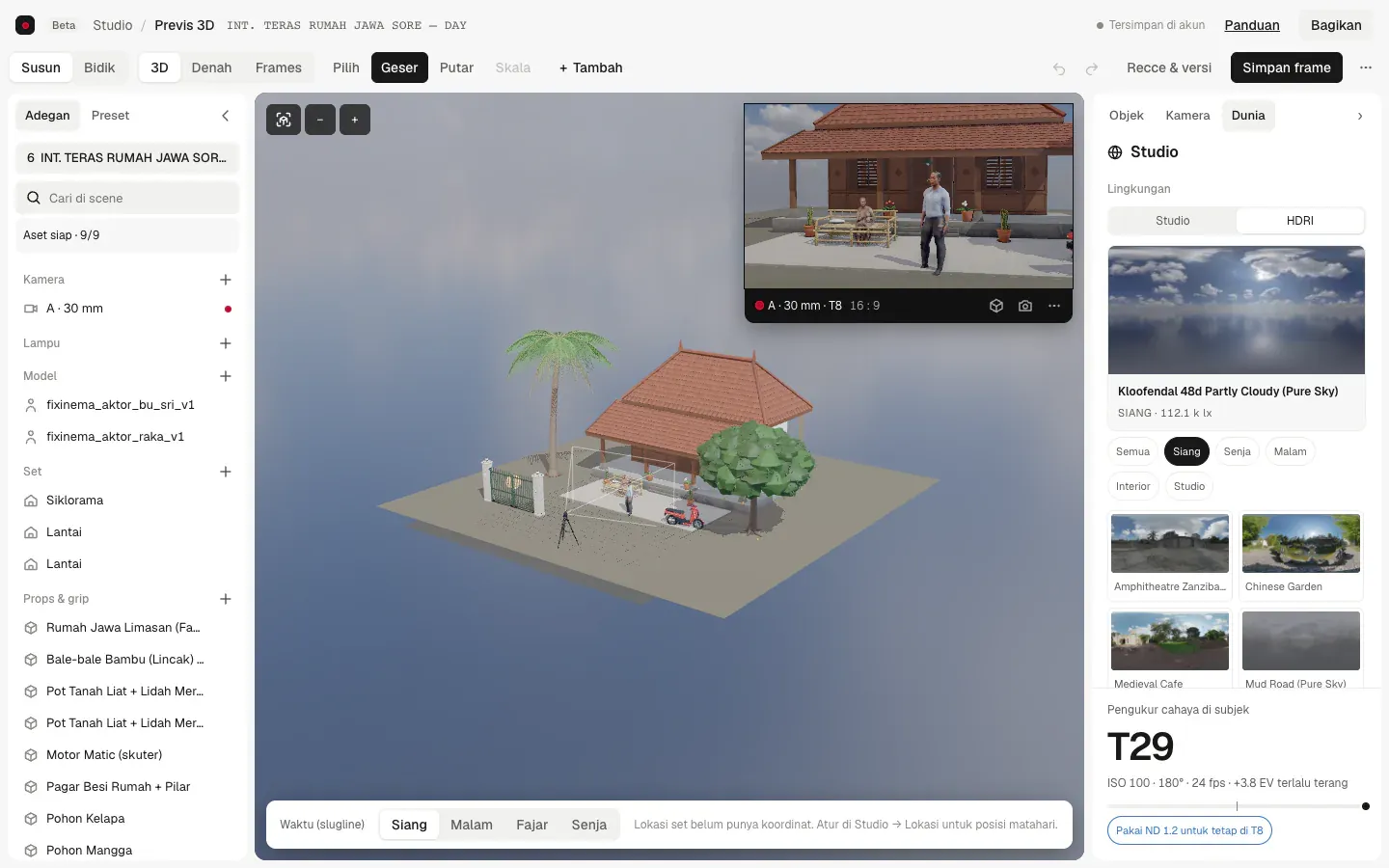Switch environment mode to Studio
The image size is (1389, 868).
[x=1172, y=221]
